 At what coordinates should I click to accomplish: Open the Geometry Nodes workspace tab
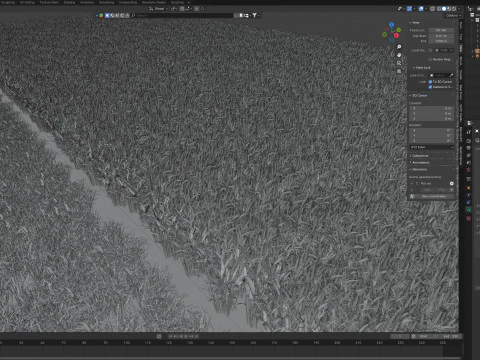[154, 2]
